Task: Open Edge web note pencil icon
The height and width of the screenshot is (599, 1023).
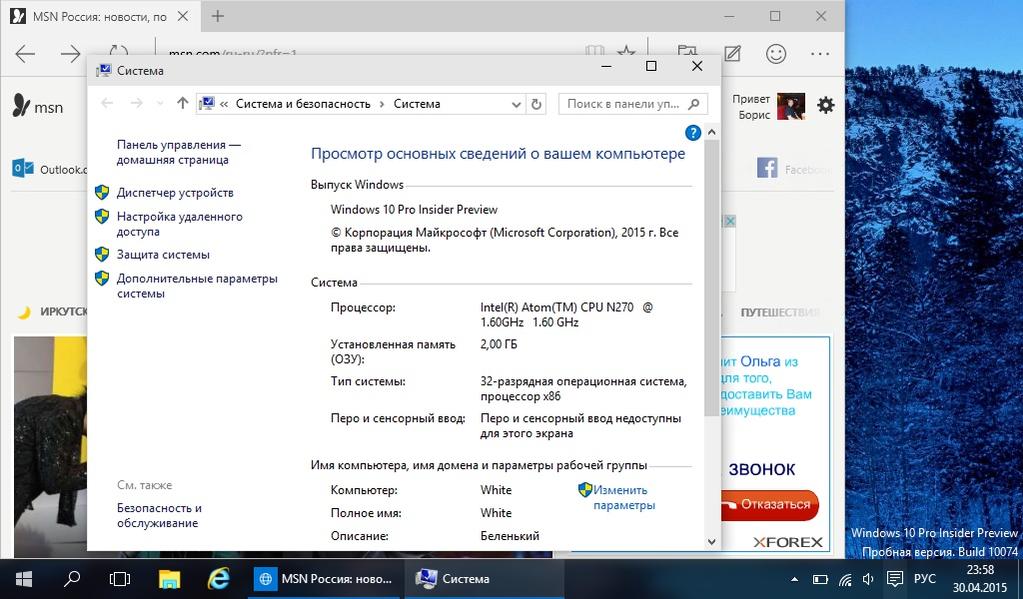Action: tap(732, 54)
